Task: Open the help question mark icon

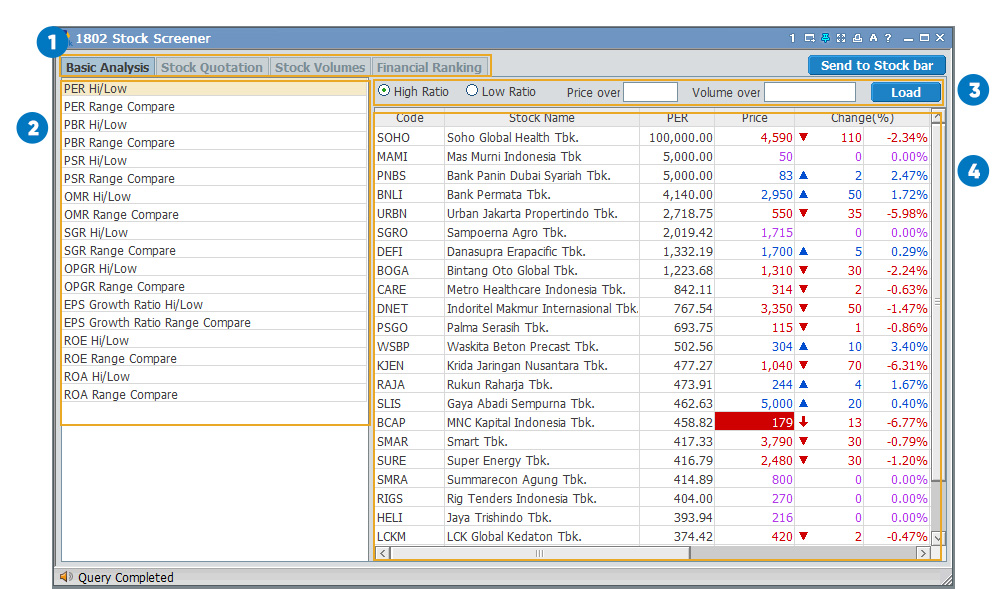Action: [888, 38]
